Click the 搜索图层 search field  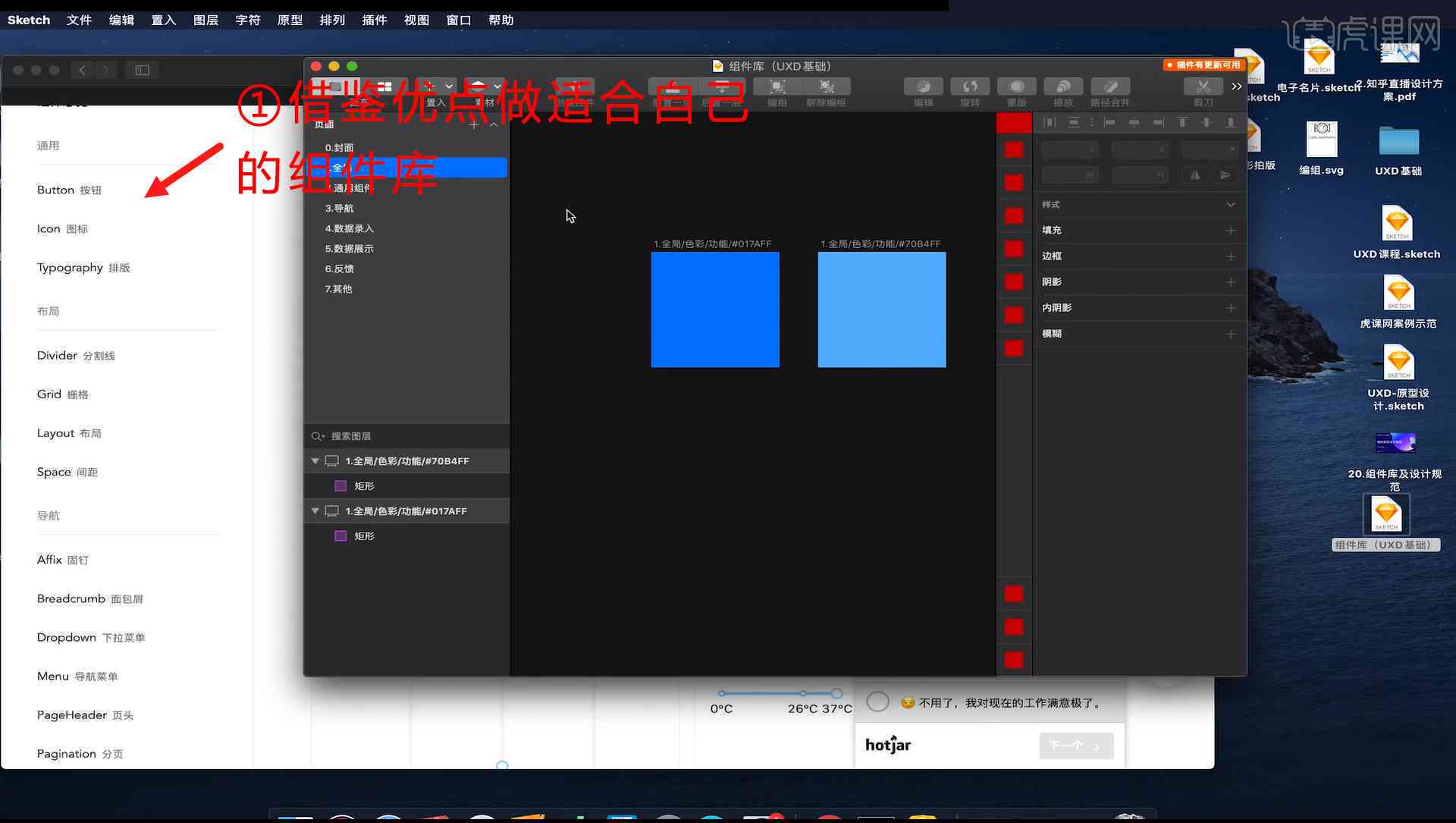coord(406,436)
